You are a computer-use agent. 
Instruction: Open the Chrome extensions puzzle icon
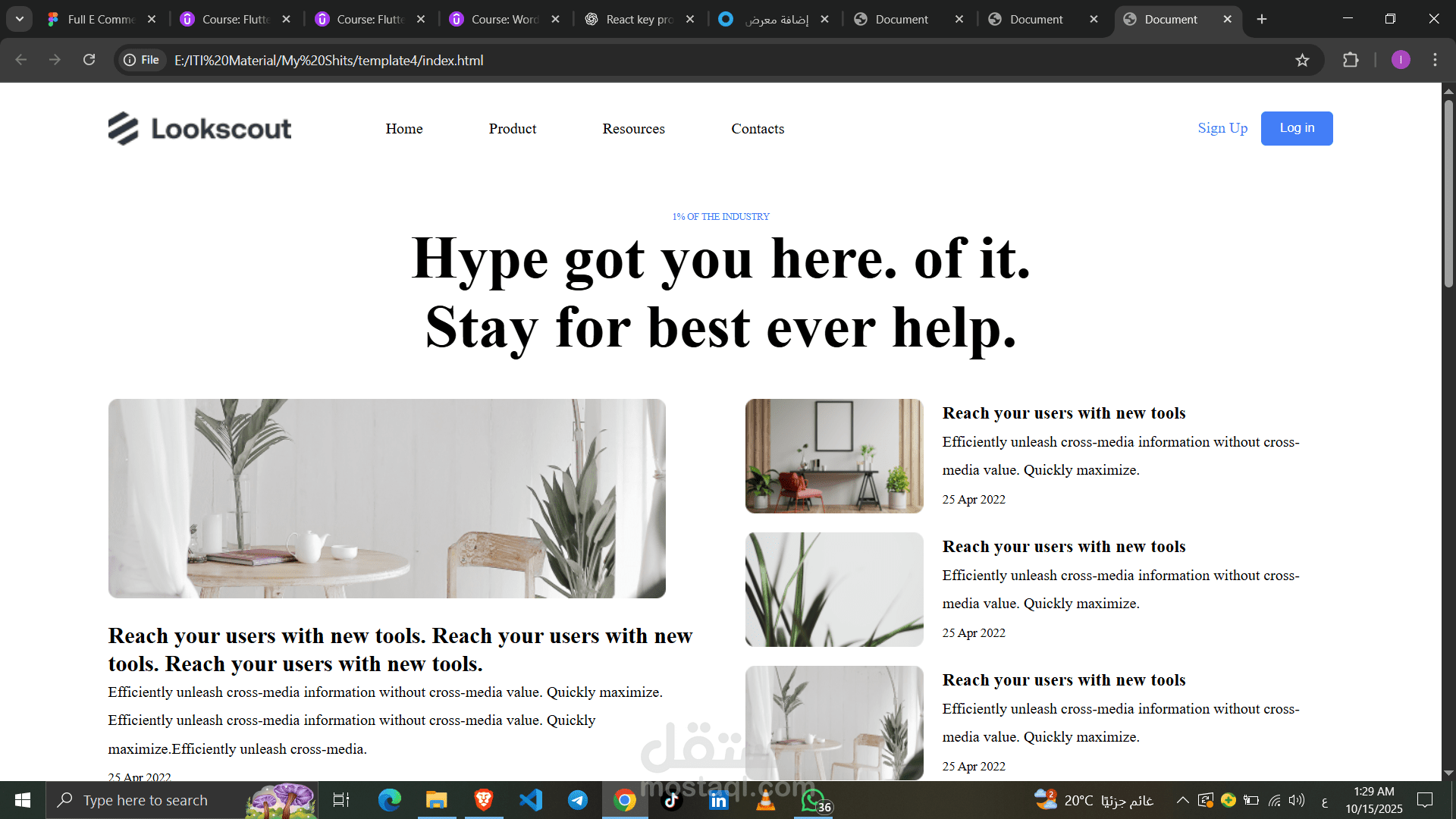(1351, 60)
